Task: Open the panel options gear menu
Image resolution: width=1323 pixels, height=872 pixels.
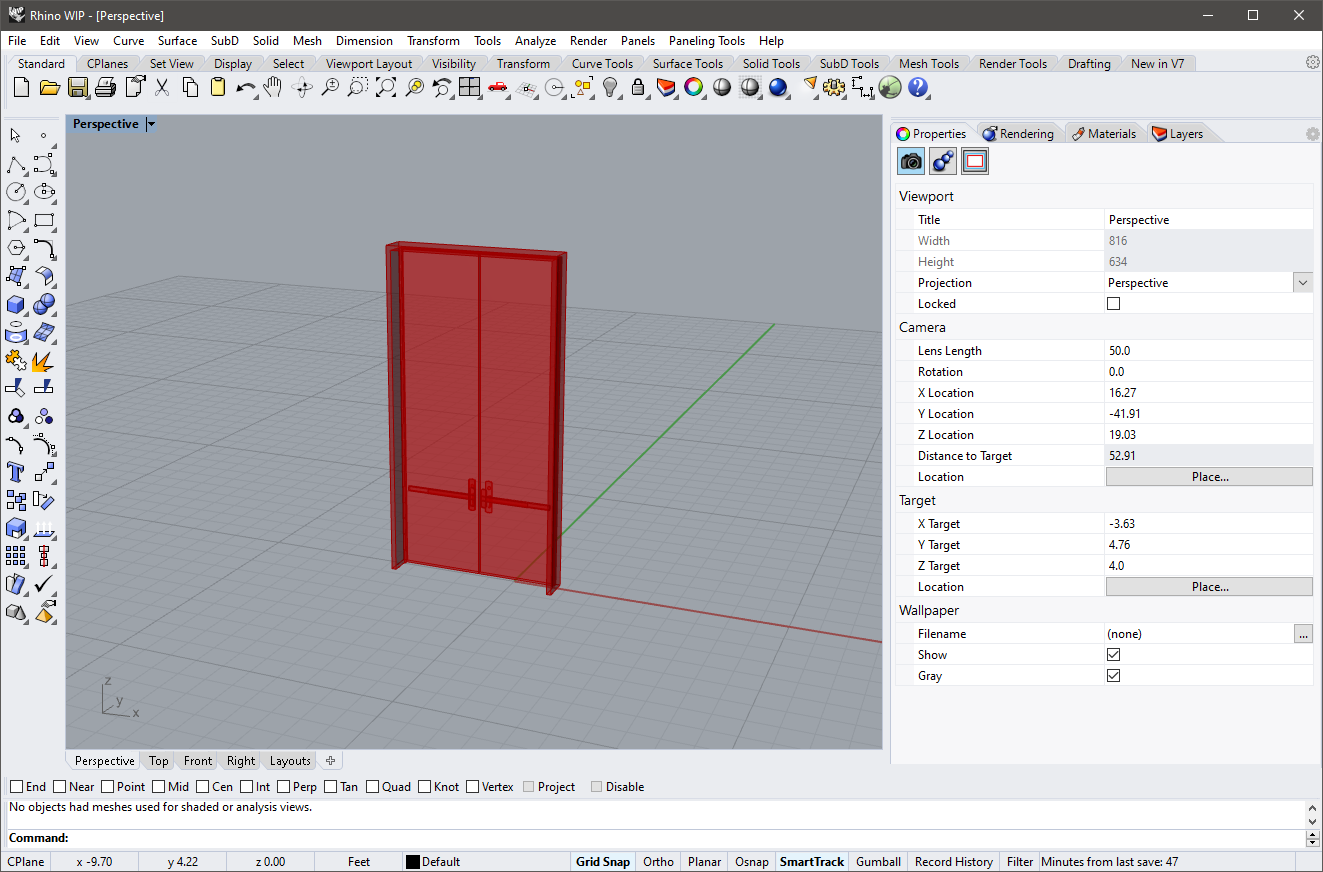Action: coord(1312,134)
